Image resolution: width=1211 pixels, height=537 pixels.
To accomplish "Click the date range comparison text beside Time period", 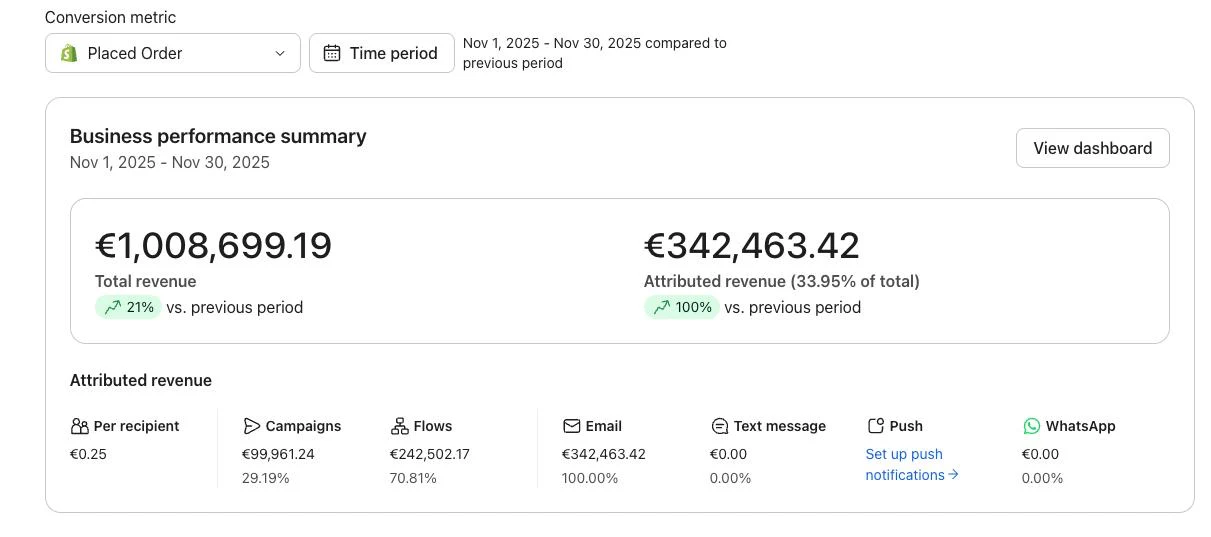I will point(595,53).
